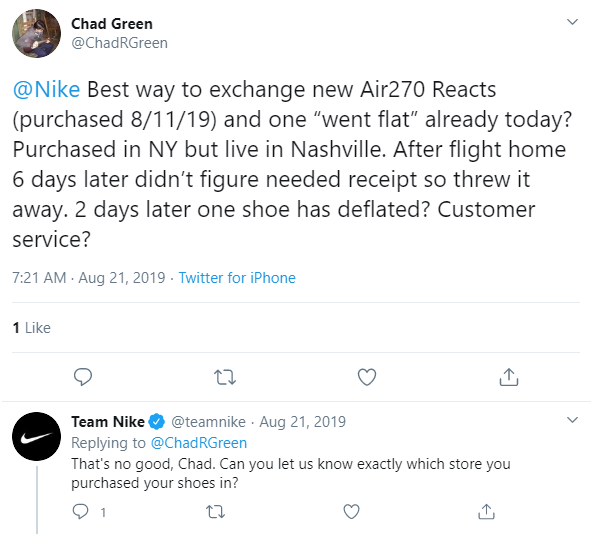The height and width of the screenshot is (536, 593).
Task: Open Team Nike swoosh profile avatar
Action: (x=36, y=437)
